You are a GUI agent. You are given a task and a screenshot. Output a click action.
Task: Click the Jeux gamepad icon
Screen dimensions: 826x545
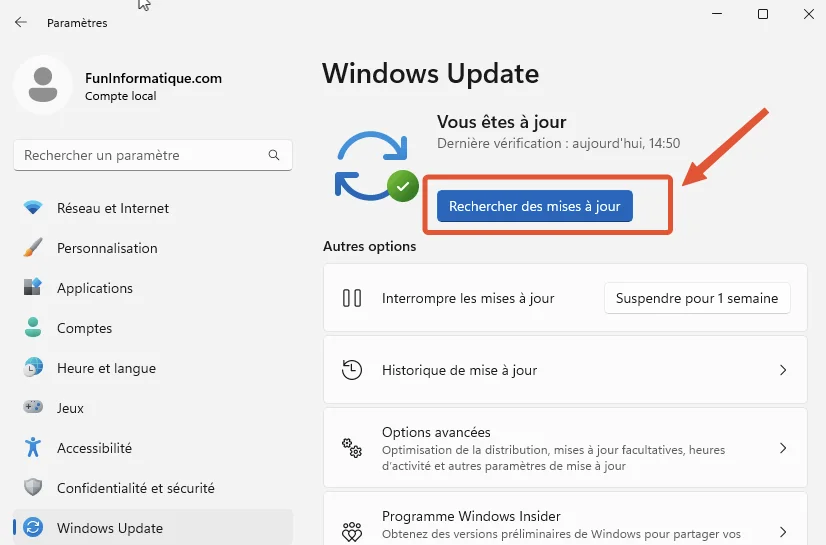click(x=33, y=407)
